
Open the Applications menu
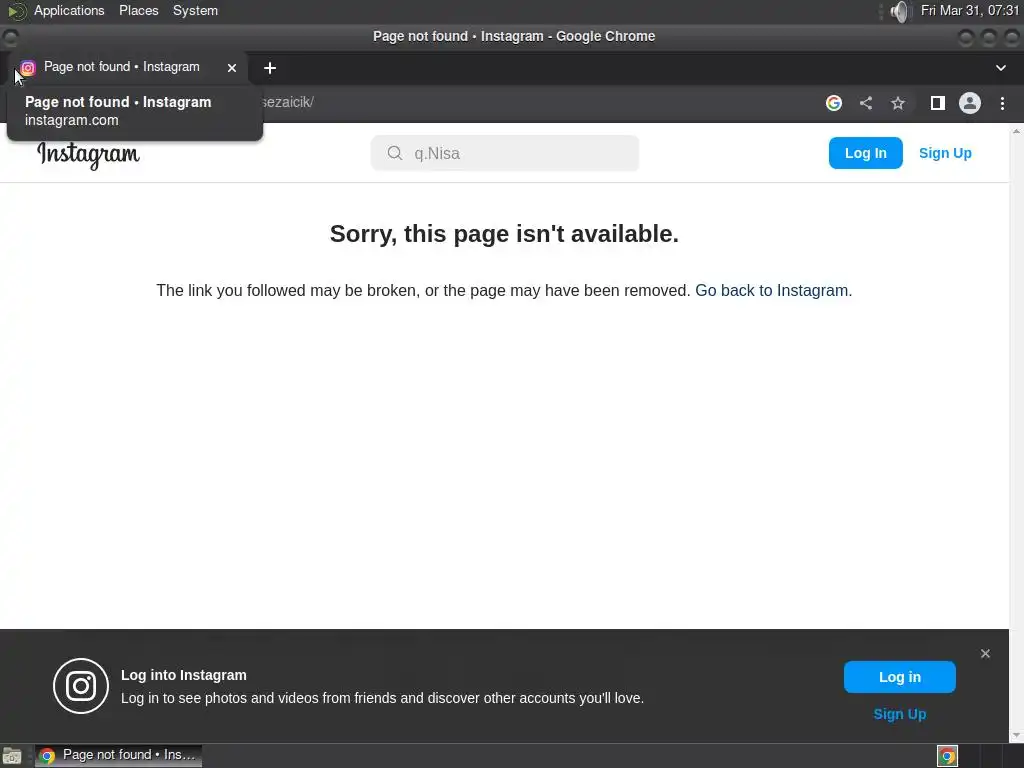click(x=69, y=11)
